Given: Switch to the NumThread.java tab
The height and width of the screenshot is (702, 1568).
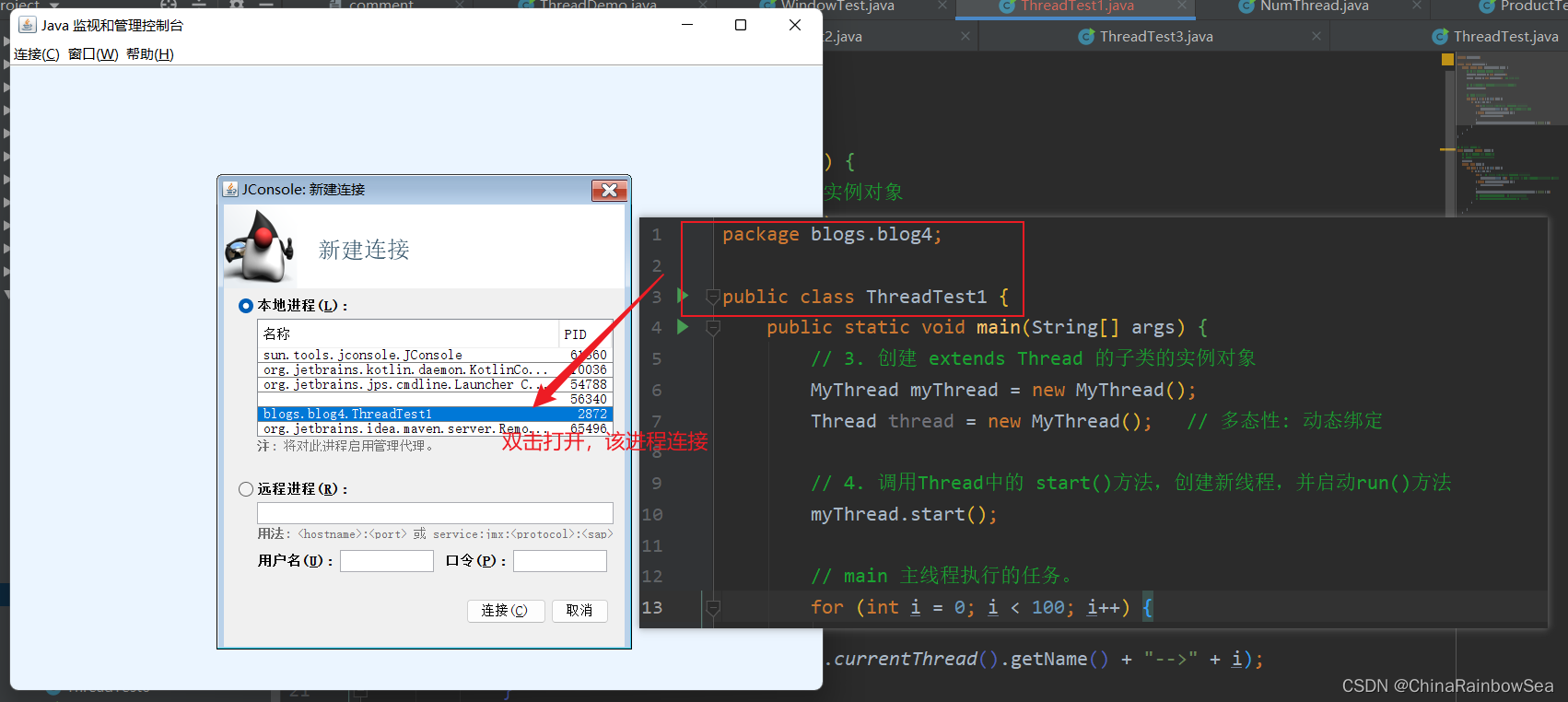Looking at the screenshot, I should tap(1314, 6).
